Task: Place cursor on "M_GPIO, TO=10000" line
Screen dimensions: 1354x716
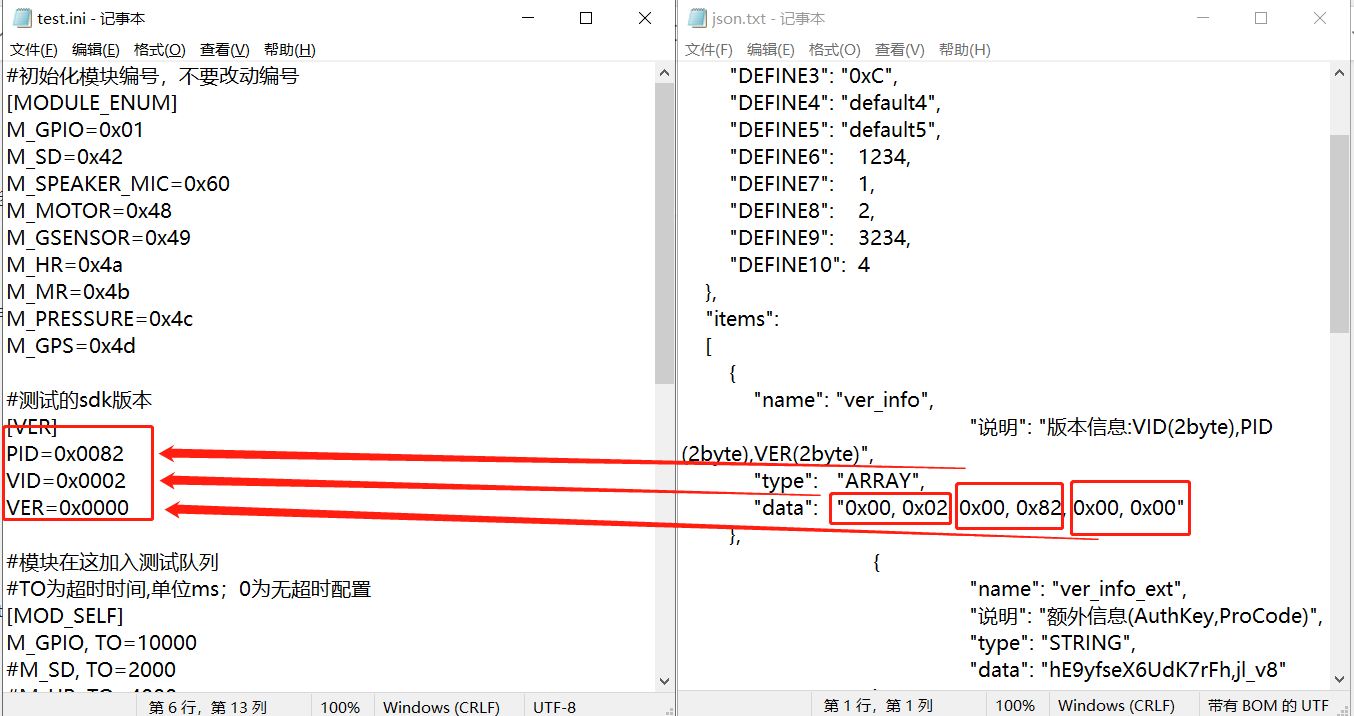Action: pos(101,643)
